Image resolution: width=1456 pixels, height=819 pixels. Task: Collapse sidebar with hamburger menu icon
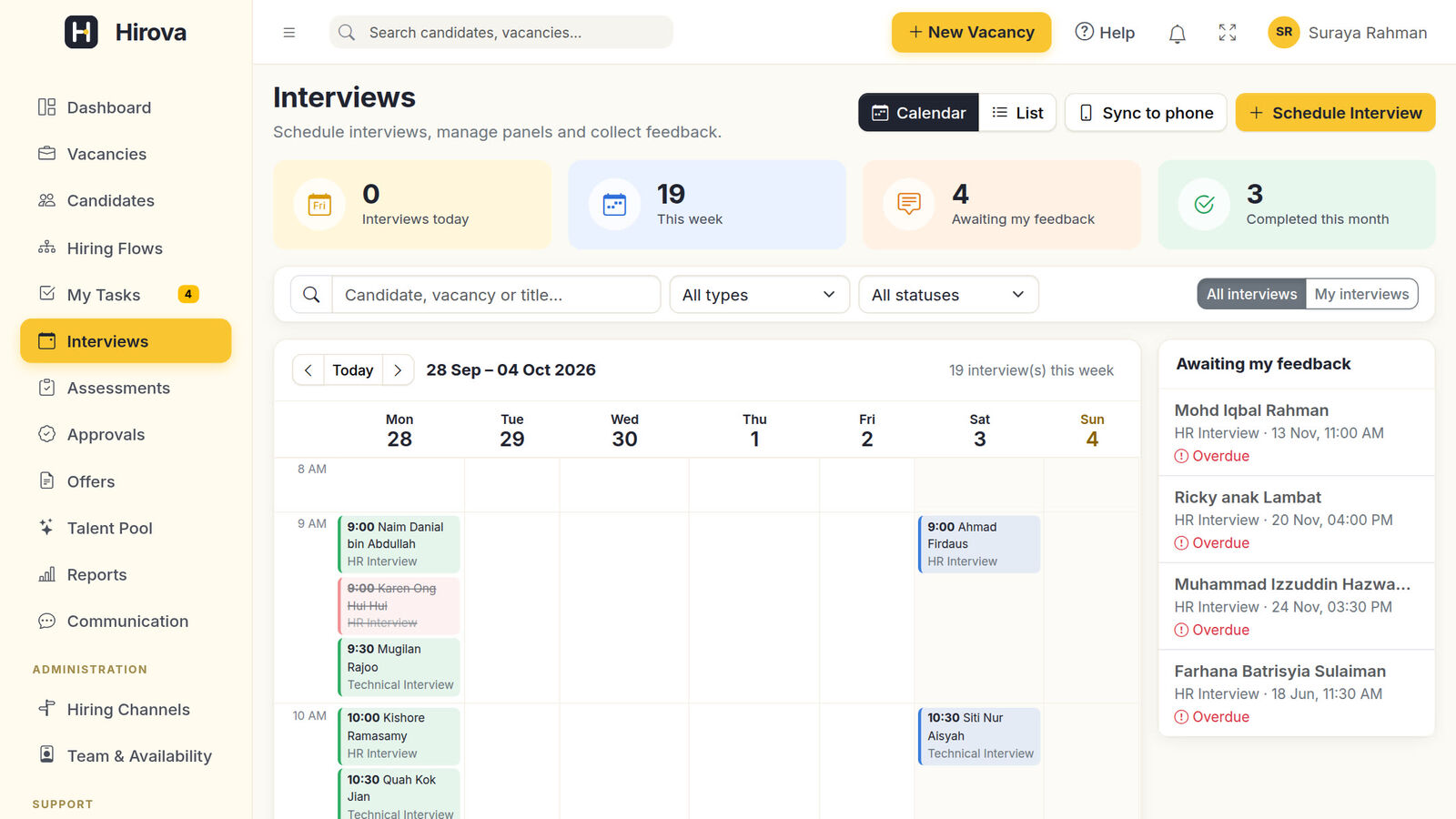(x=289, y=33)
